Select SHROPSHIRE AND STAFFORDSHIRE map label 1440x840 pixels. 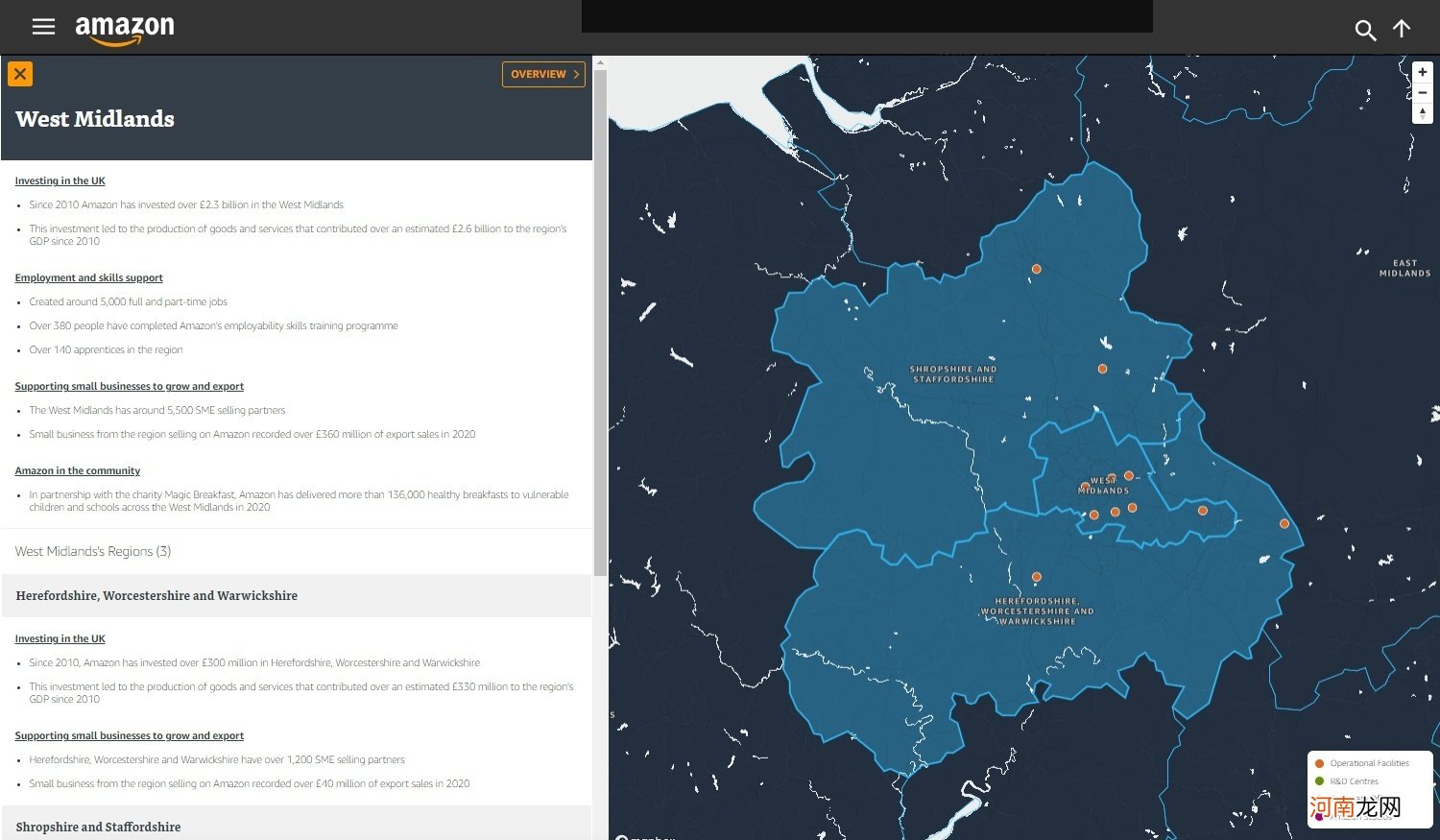tap(953, 373)
